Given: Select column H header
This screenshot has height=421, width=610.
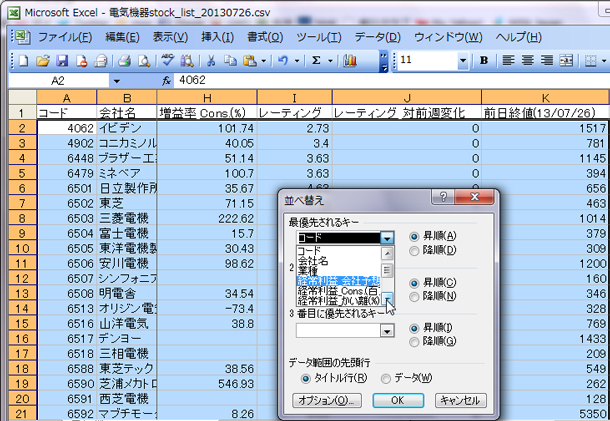Looking at the screenshot, I should 207,97.
